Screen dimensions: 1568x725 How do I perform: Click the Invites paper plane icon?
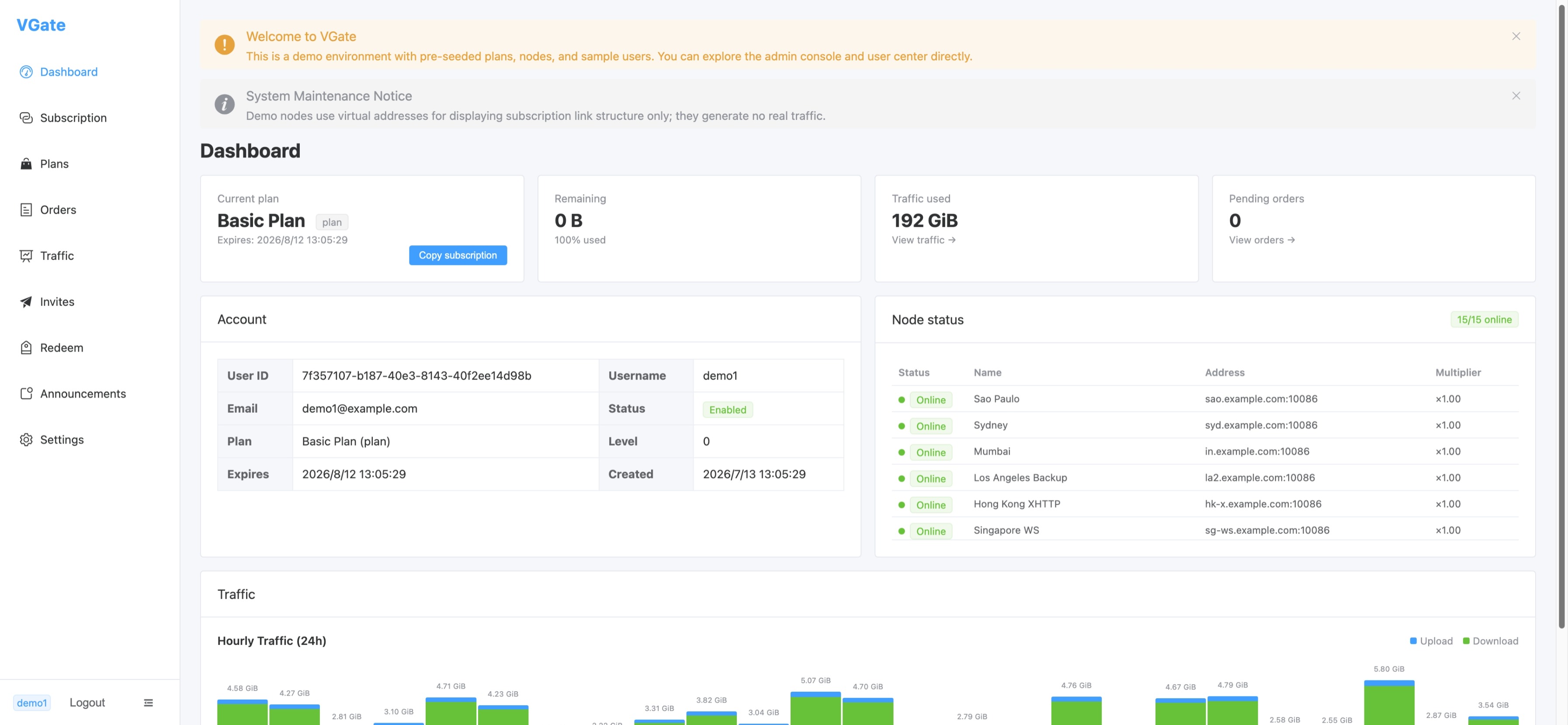pos(25,302)
